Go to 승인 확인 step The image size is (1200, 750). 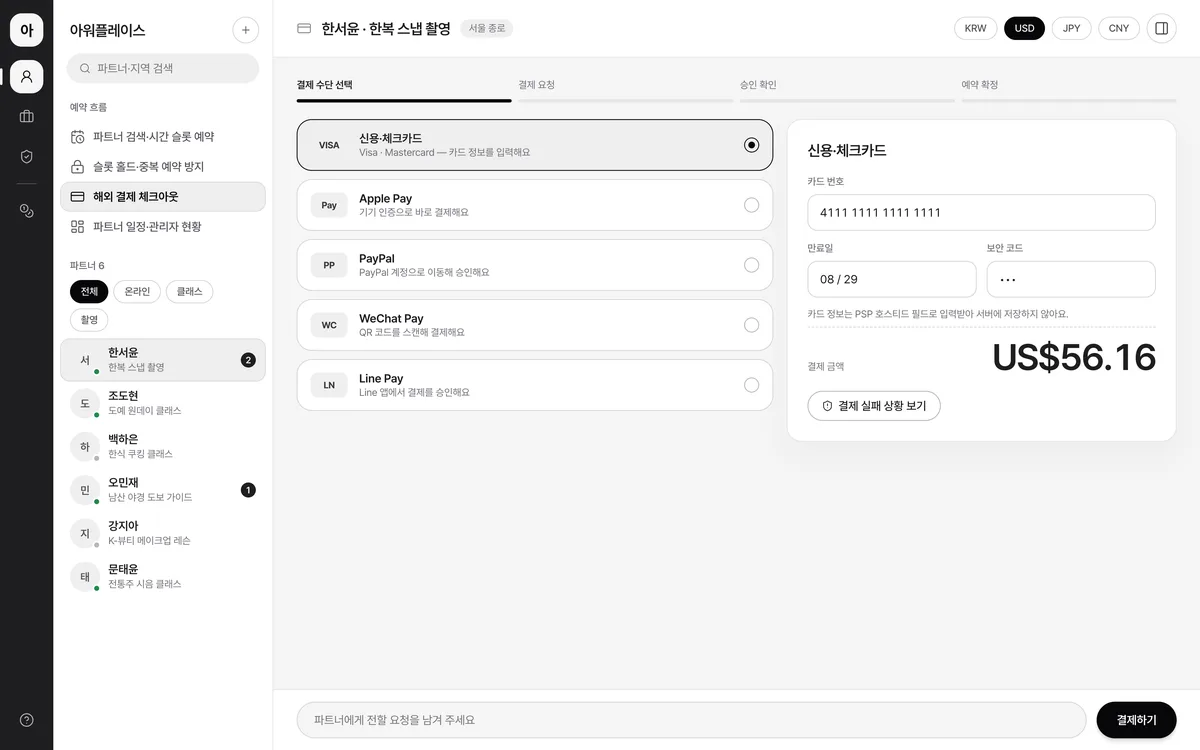(847, 89)
